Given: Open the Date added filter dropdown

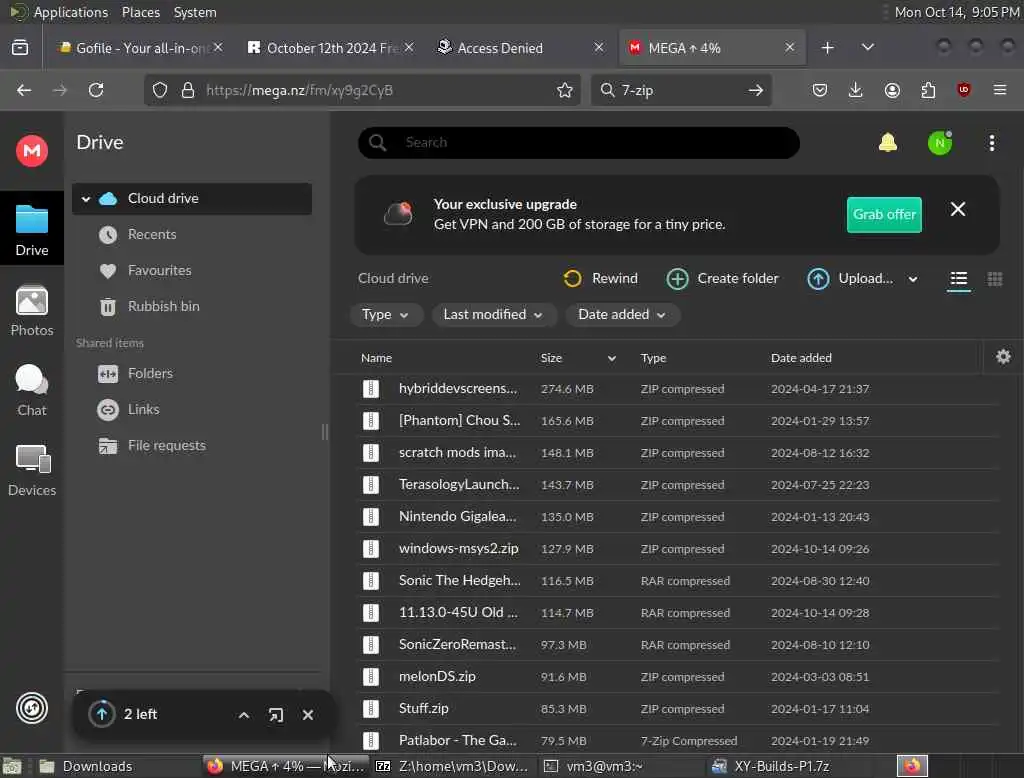Looking at the screenshot, I should (622, 315).
